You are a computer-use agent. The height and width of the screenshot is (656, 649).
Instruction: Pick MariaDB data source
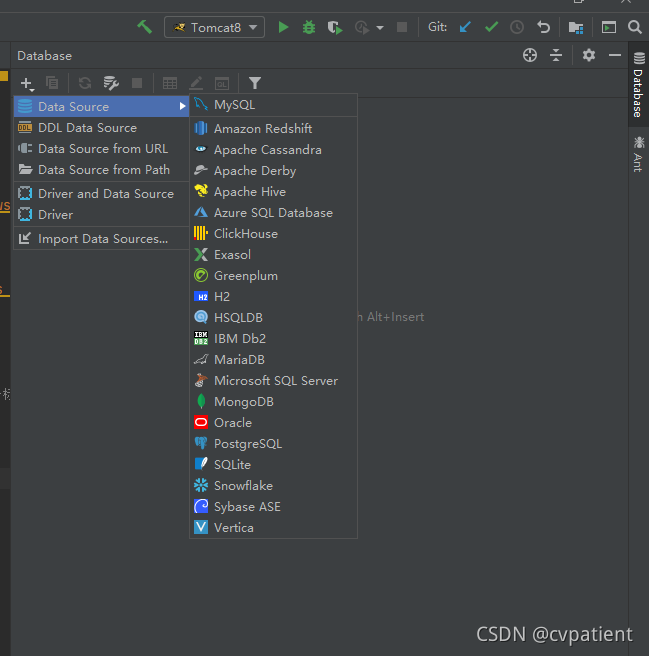point(274,359)
